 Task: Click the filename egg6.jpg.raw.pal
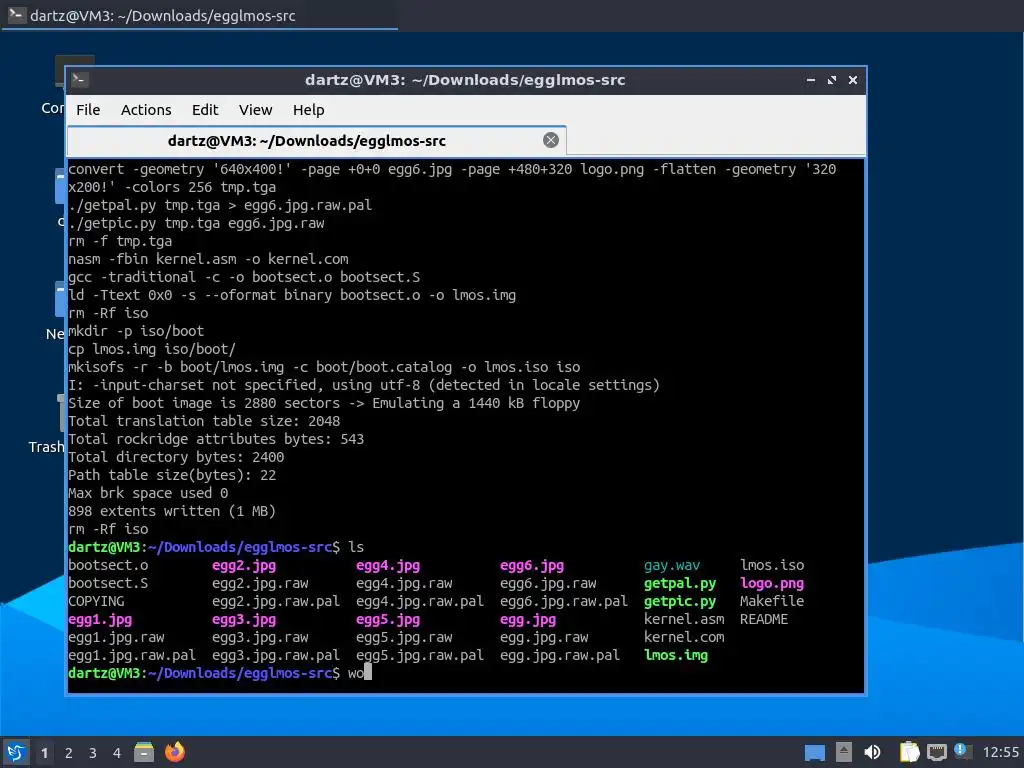tap(564, 601)
